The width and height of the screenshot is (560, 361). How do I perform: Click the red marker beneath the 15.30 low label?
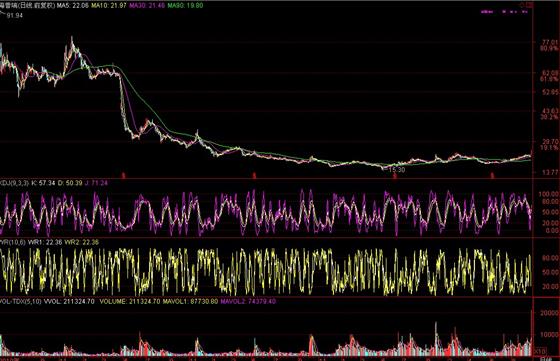tap(395, 176)
